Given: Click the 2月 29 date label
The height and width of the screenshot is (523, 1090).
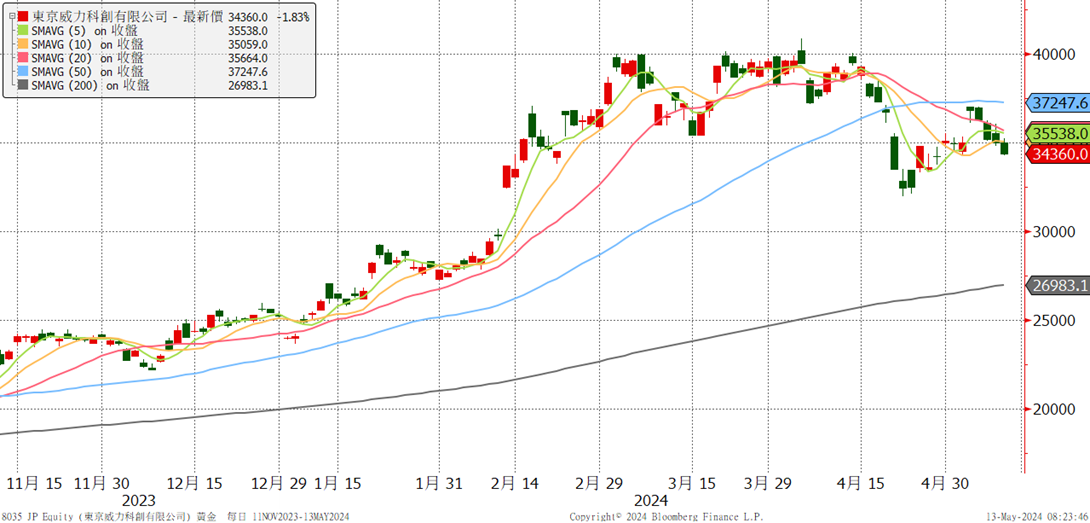Looking at the screenshot, I should point(601,483).
